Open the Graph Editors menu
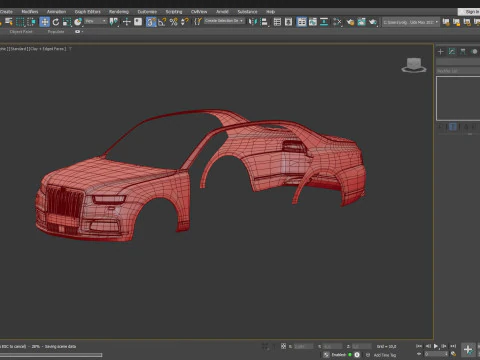The image size is (480, 360). [x=87, y=12]
